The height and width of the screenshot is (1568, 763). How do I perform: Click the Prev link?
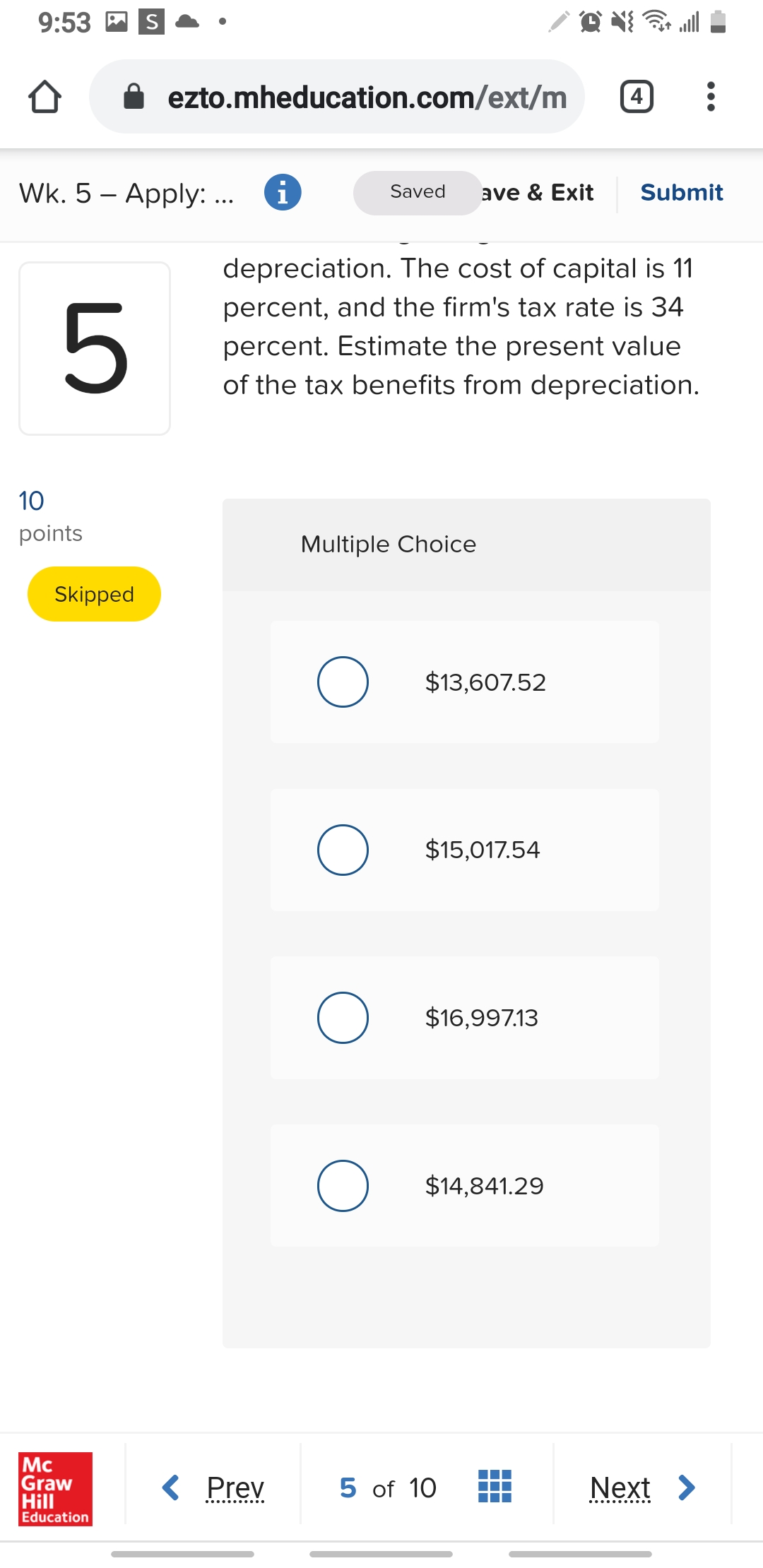tap(235, 1487)
